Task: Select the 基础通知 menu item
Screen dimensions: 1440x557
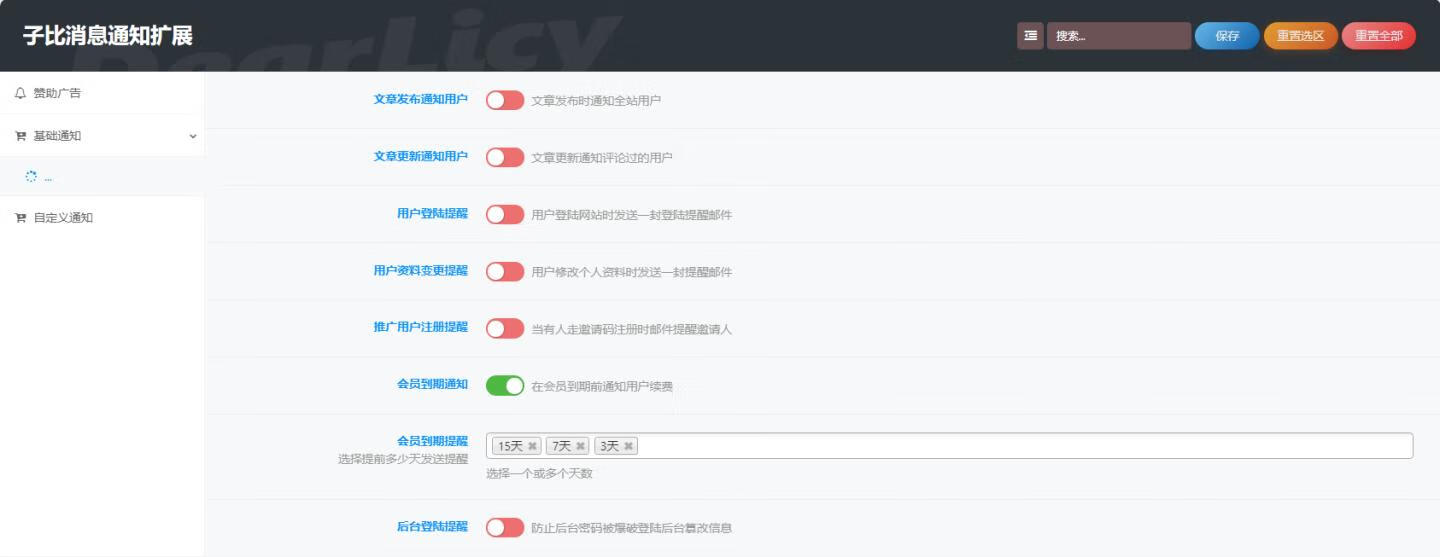Action: click(102, 136)
